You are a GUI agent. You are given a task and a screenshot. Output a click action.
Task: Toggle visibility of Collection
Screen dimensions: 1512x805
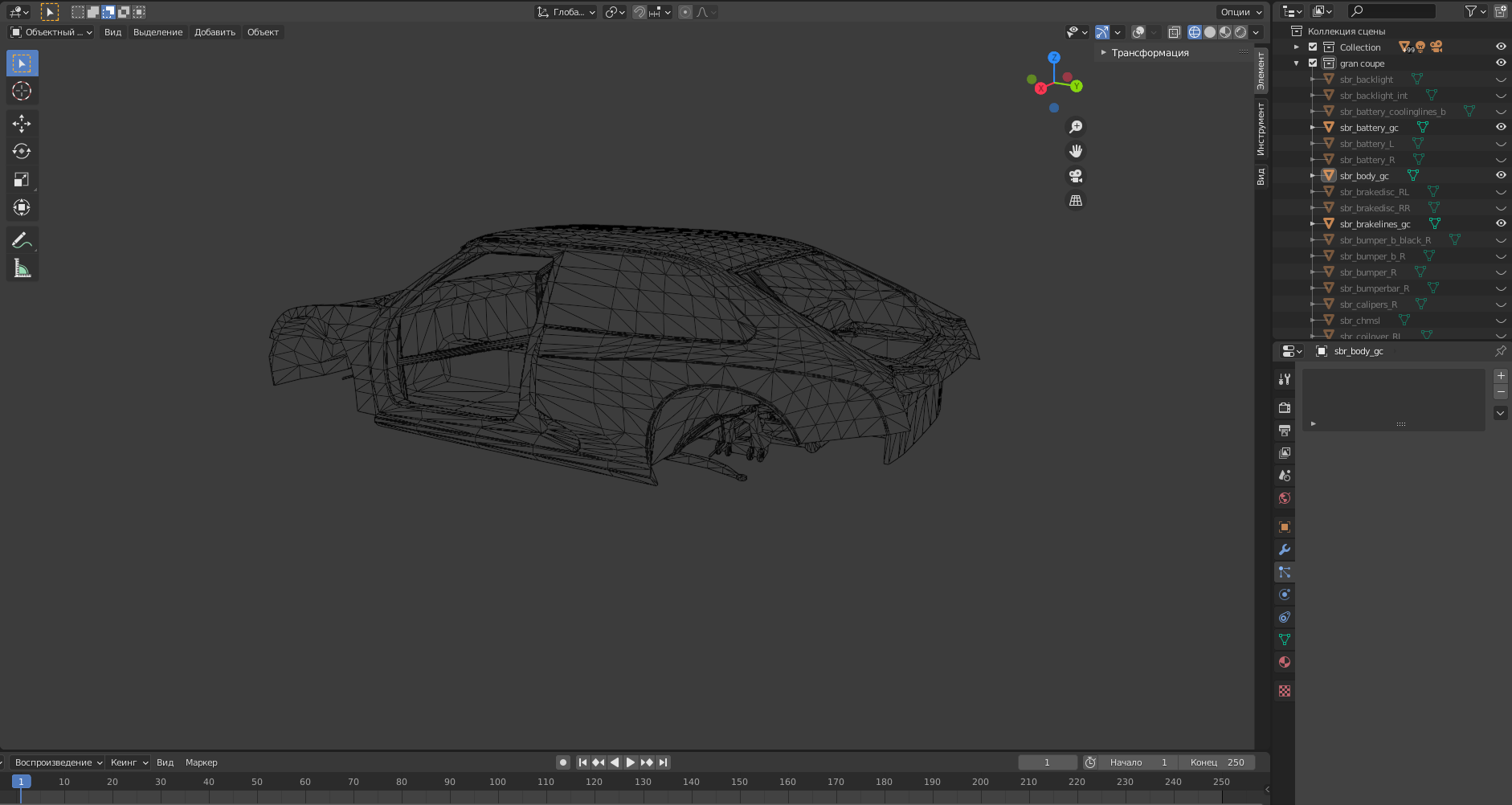tap(1500, 47)
